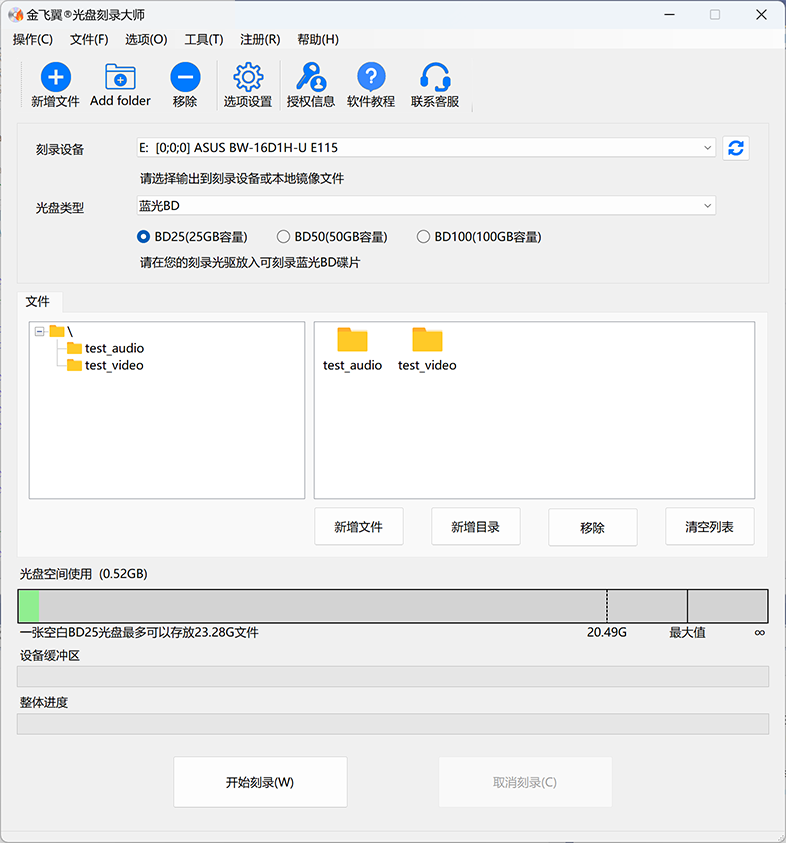Switch to the 文件 tab
Viewport: 786px width, 843px height.
click(x=38, y=302)
